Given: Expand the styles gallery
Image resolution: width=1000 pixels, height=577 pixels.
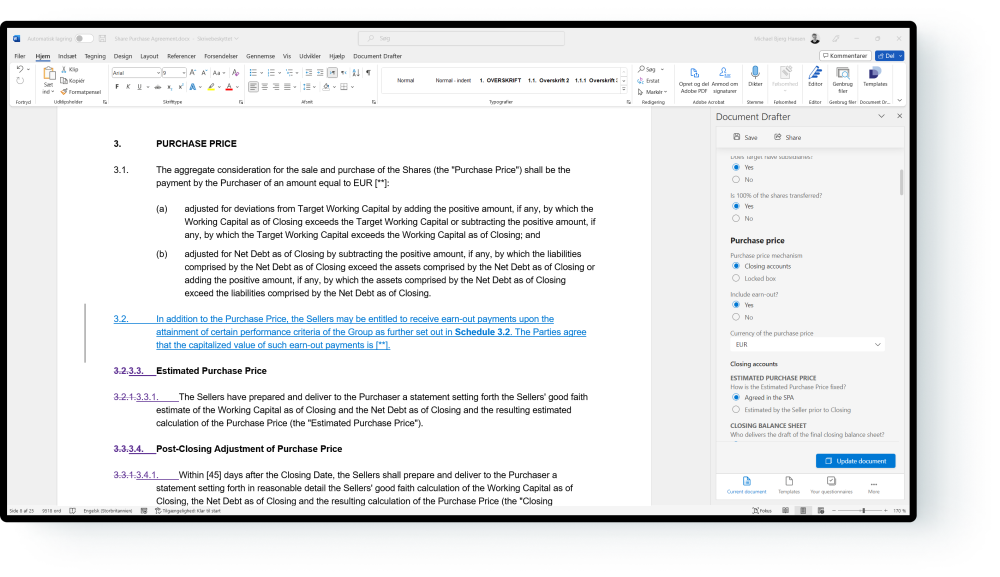Looking at the screenshot, I should coord(624,89).
